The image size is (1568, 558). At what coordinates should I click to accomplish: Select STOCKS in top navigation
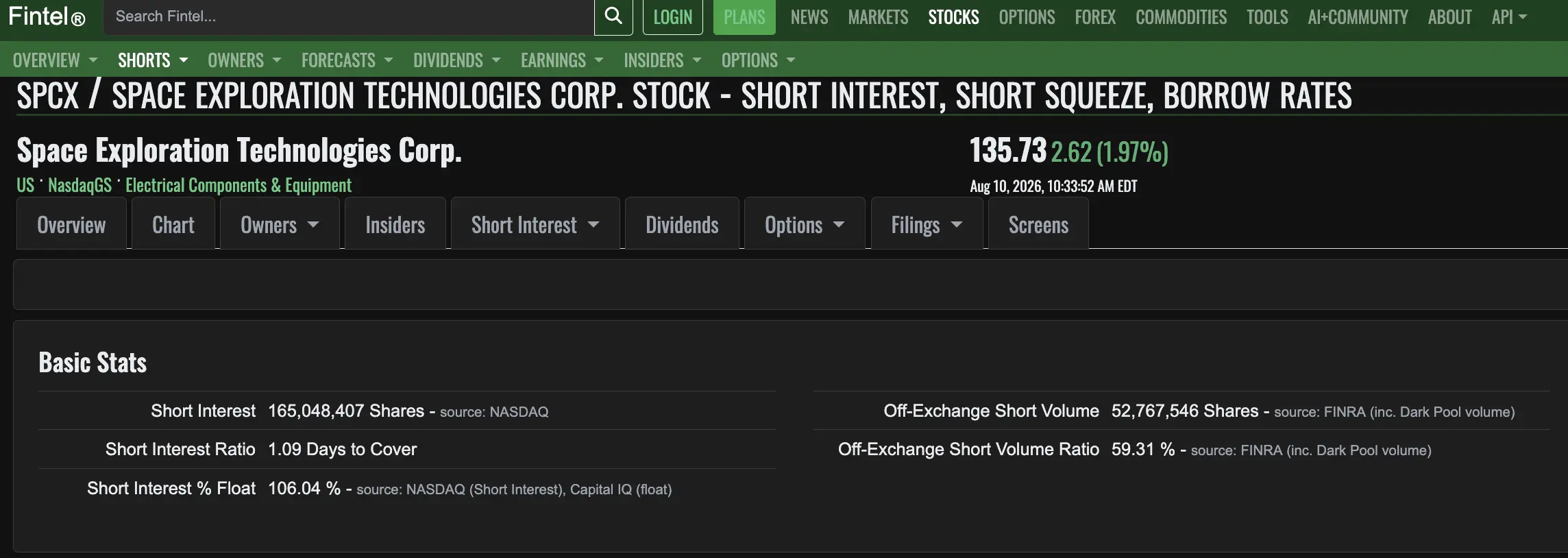tap(953, 17)
